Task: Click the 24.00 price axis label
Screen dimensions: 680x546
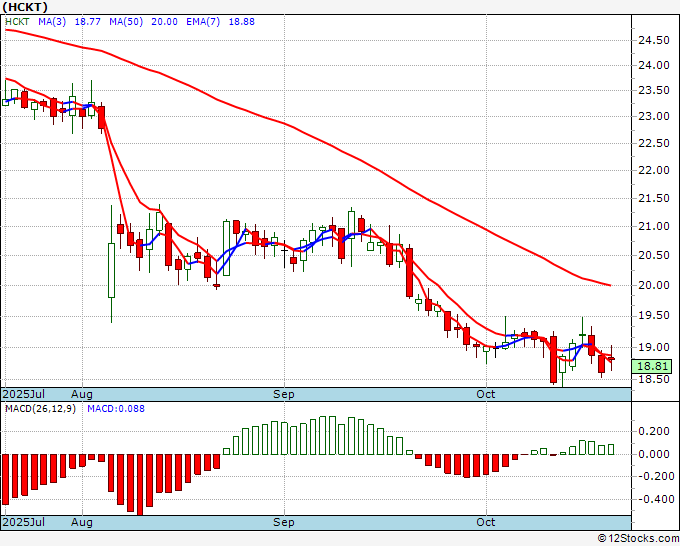Action: tap(654, 65)
